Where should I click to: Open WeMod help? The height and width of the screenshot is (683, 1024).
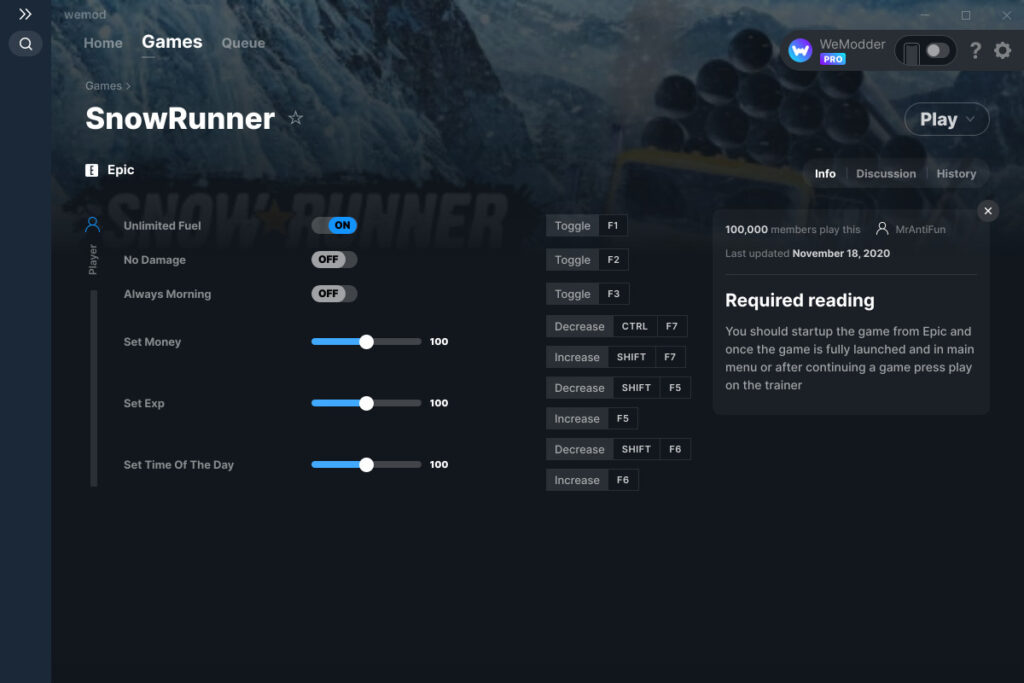click(975, 50)
